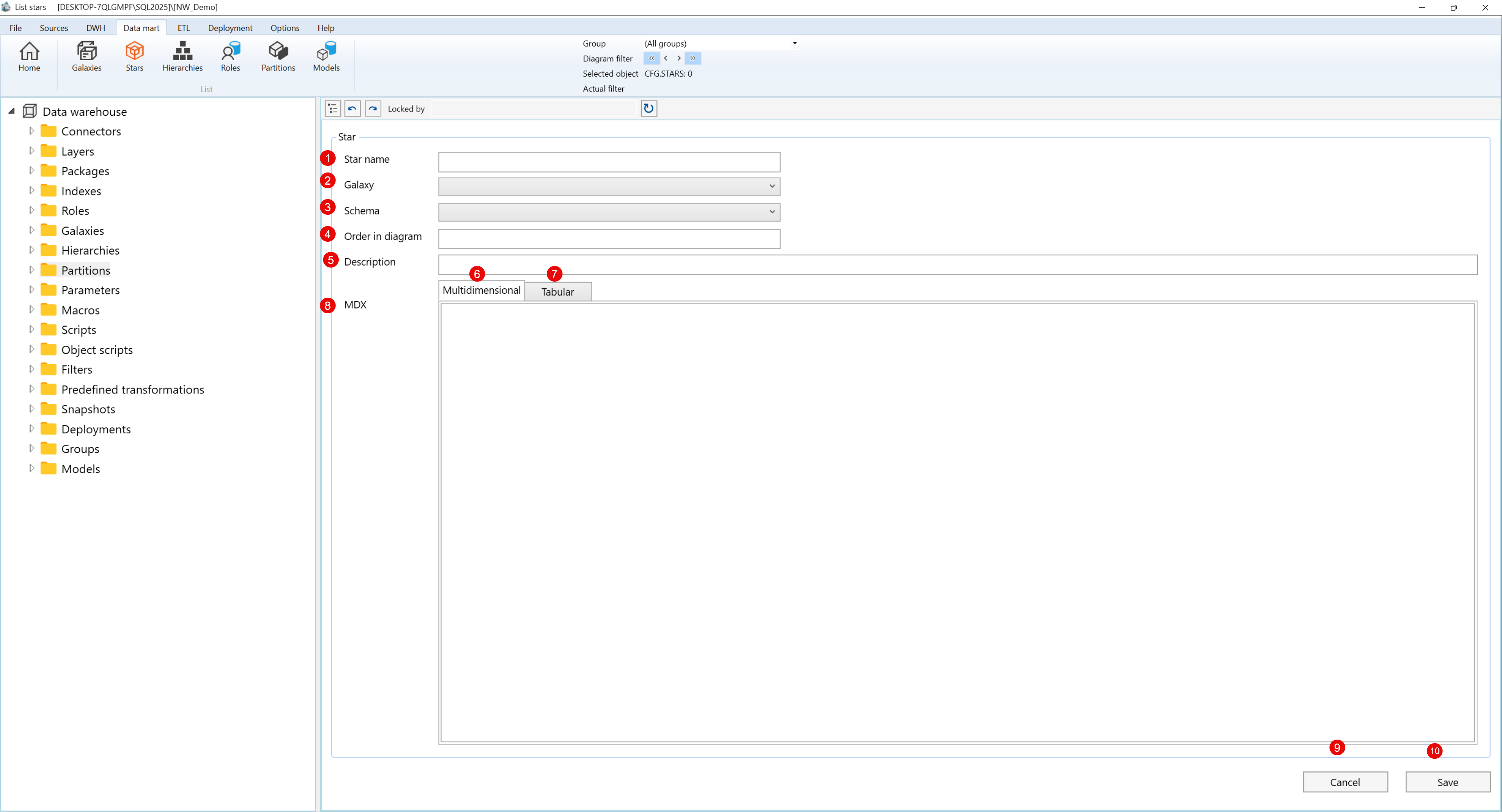Screen dimensions: 1502x812
Task: Expand the Predefined transformations folder
Action: tap(31, 389)
